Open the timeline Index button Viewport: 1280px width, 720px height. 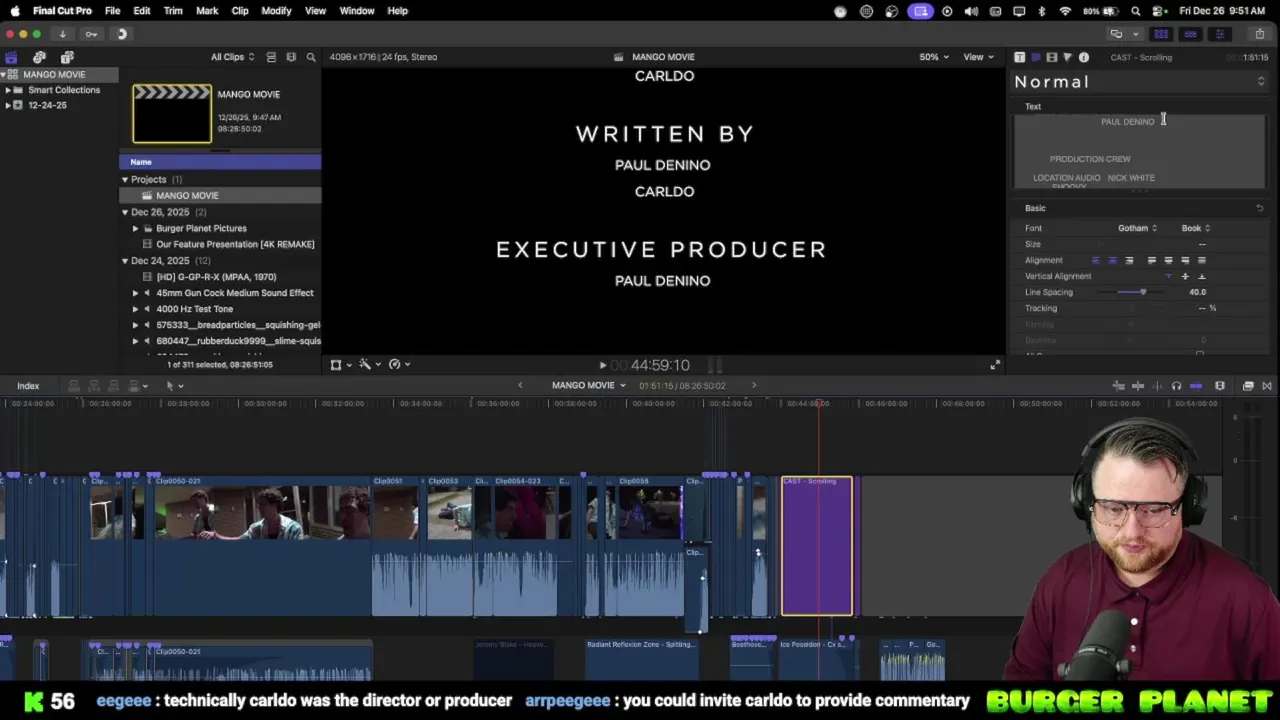28,386
